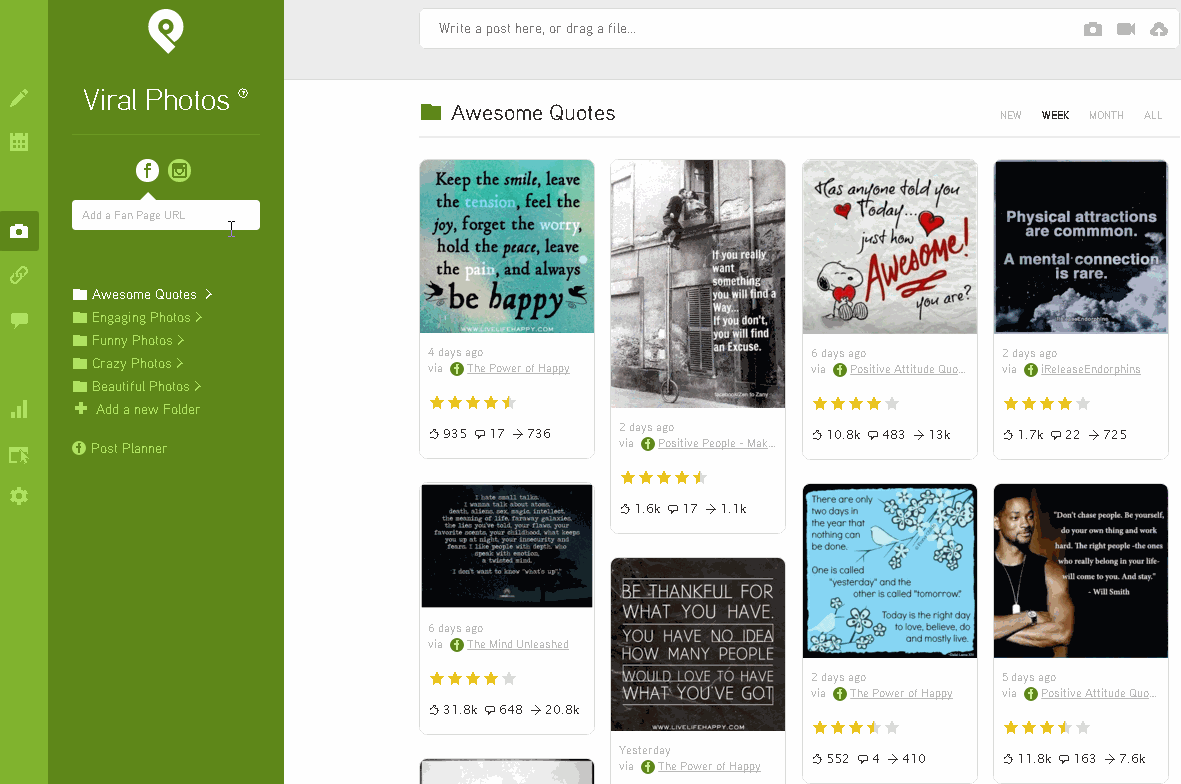Select the link chain icon in the sidebar
The height and width of the screenshot is (784, 1181).
[19, 275]
